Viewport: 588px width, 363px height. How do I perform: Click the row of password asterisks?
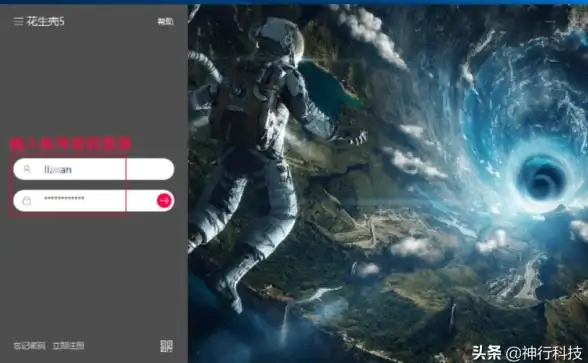click(64, 198)
